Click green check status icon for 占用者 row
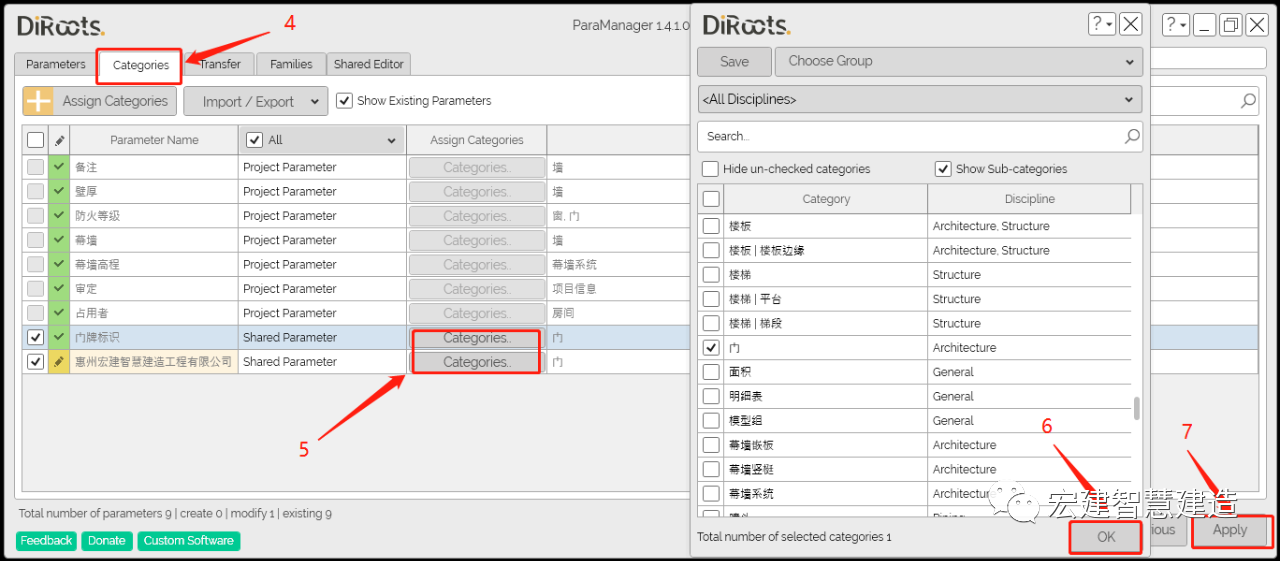 tap(59, 313)
